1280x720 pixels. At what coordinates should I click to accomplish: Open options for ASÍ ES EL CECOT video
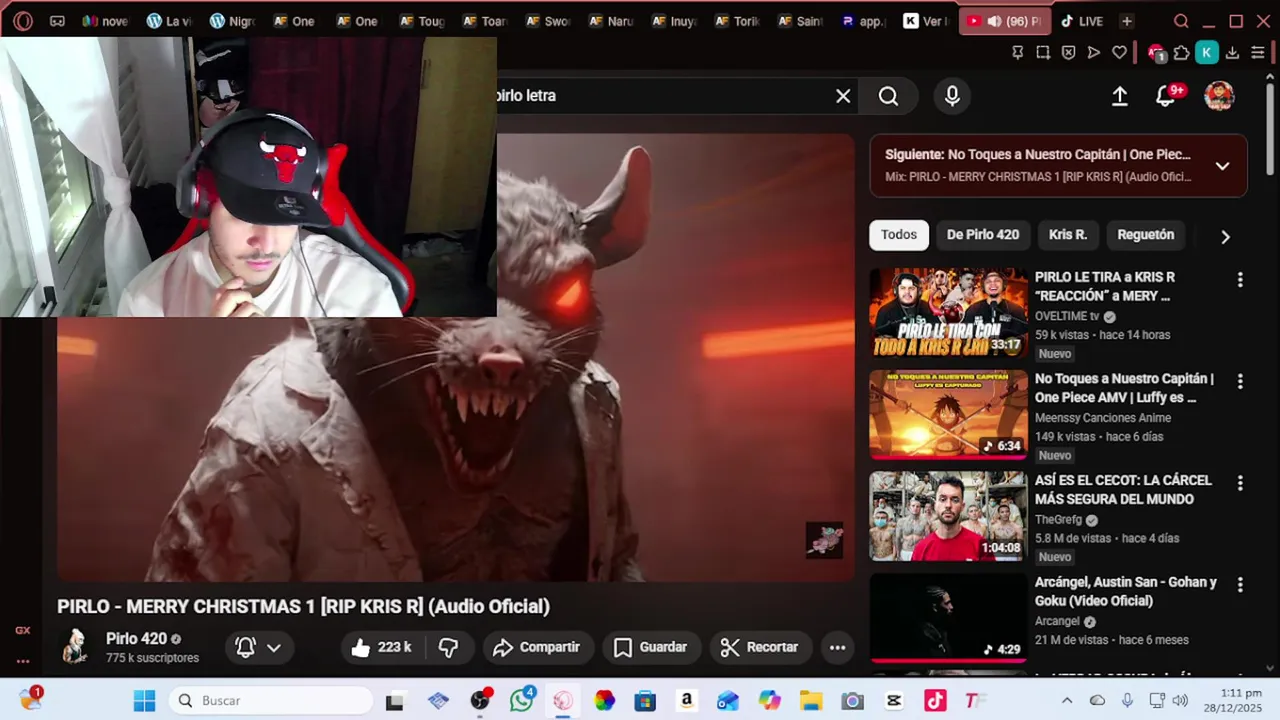tap(1240, 483)
